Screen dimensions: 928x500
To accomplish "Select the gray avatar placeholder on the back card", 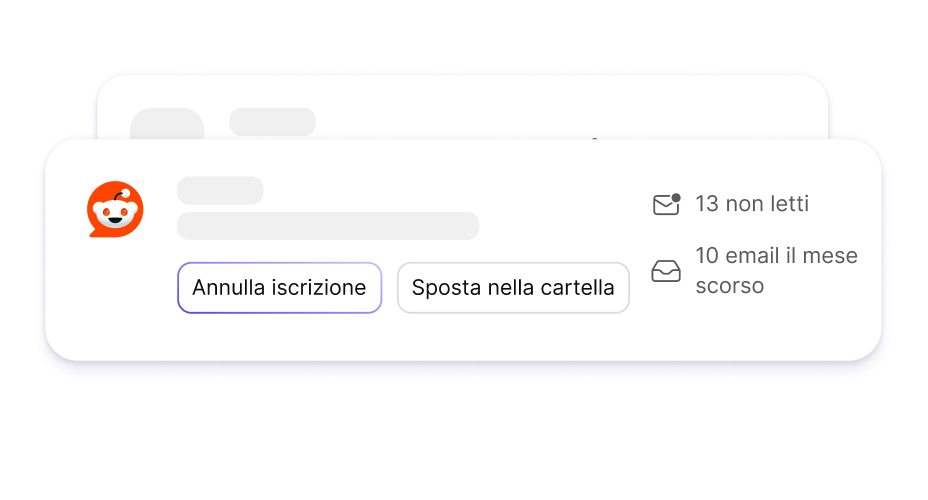I will click(x=167, y=125).
